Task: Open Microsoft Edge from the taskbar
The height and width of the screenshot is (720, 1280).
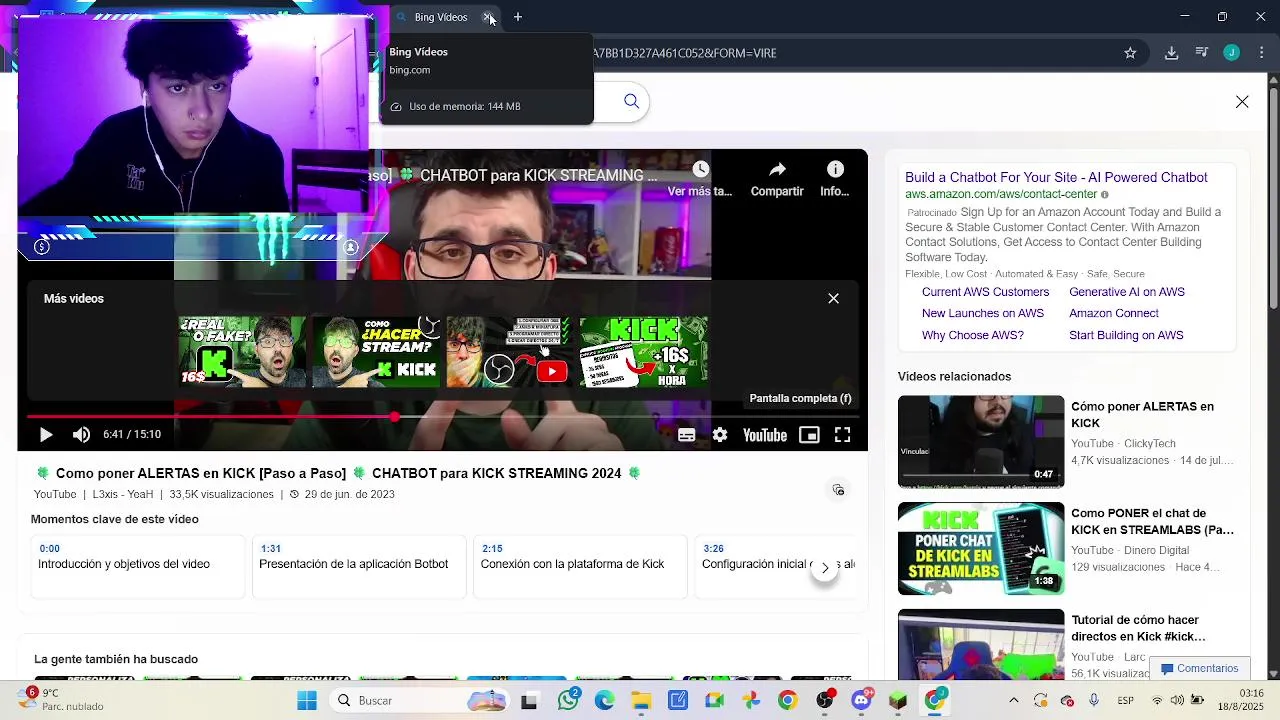Action: tap(605, 701)
